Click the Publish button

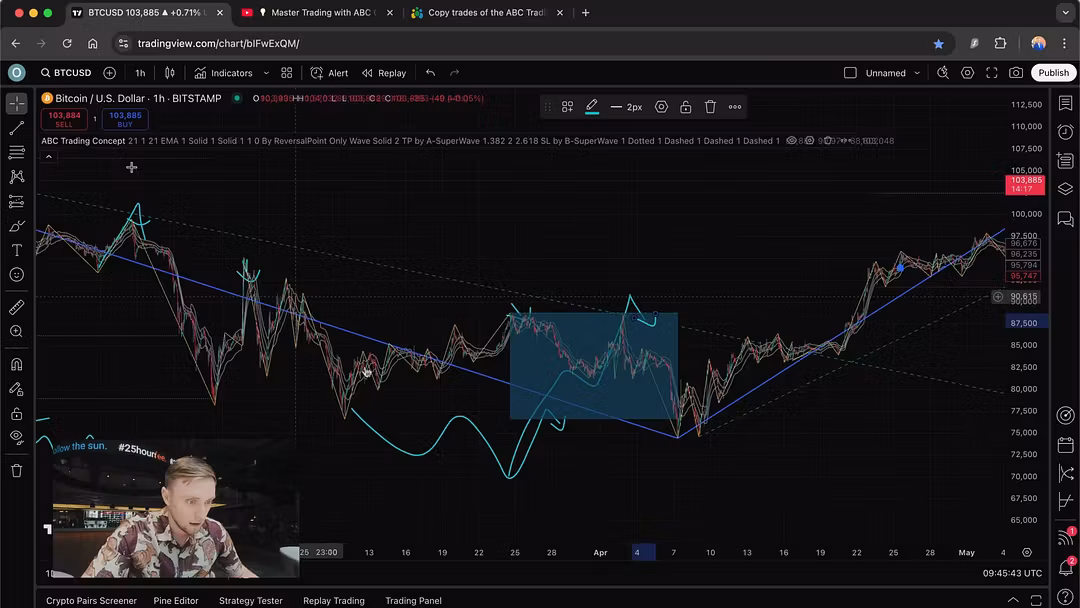pyautogui.click(x=1053, y=73)
